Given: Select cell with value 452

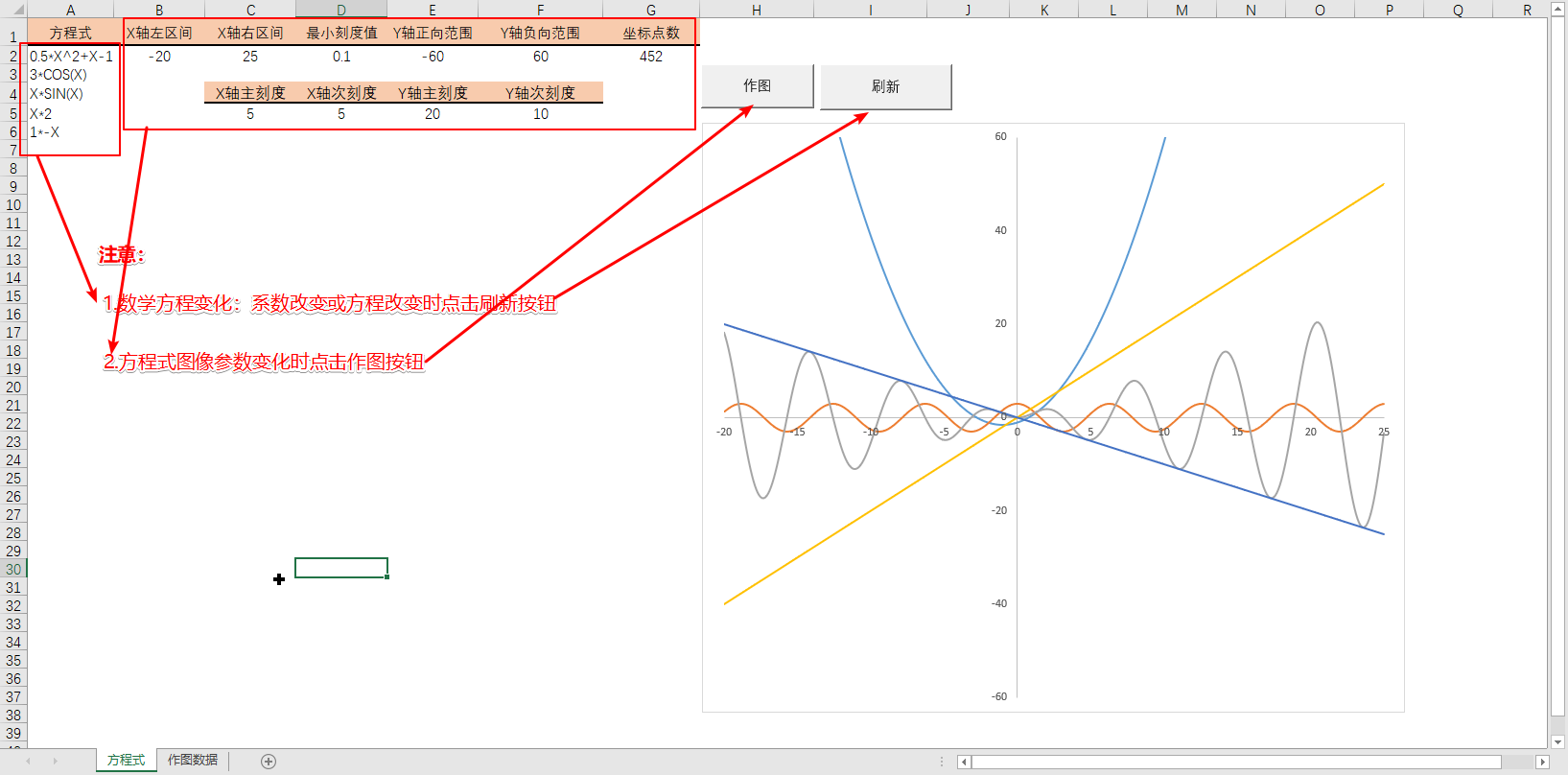Looking at the screenshot, I should 651,57.
